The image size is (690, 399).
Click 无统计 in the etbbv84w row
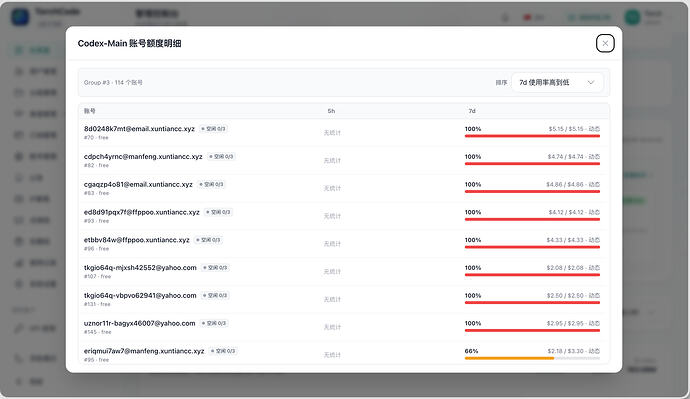[332, 243]
